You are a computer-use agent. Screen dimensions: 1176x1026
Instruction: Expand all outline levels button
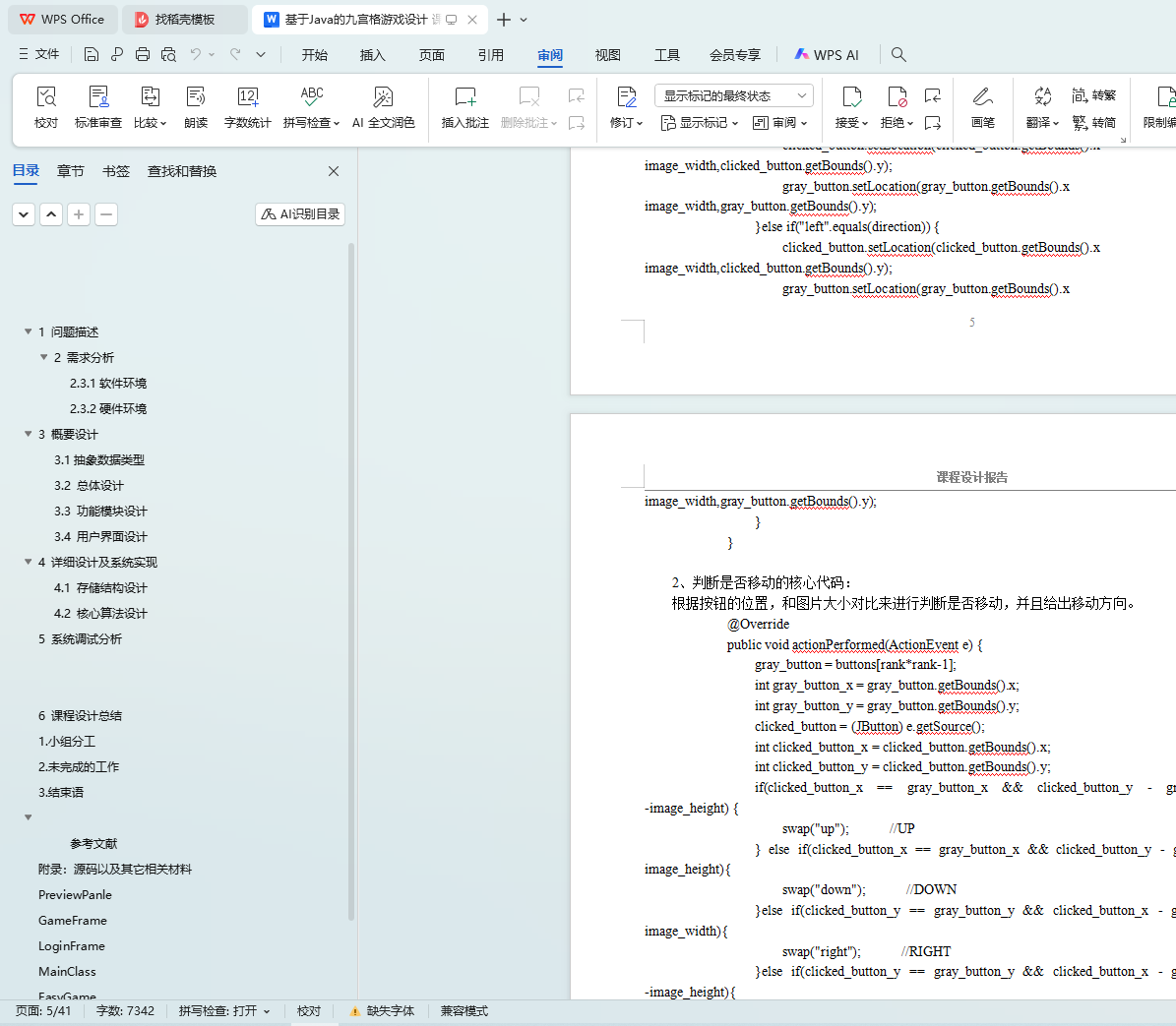pyautogui.click(x=24, y=214)
